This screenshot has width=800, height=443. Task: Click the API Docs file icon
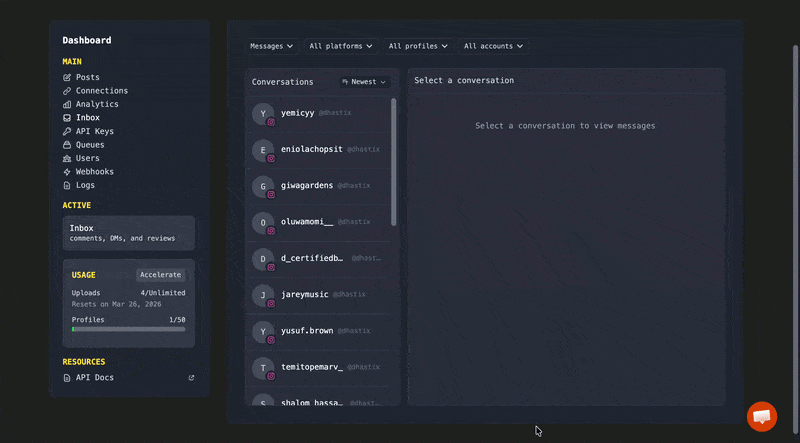point(67,378)
